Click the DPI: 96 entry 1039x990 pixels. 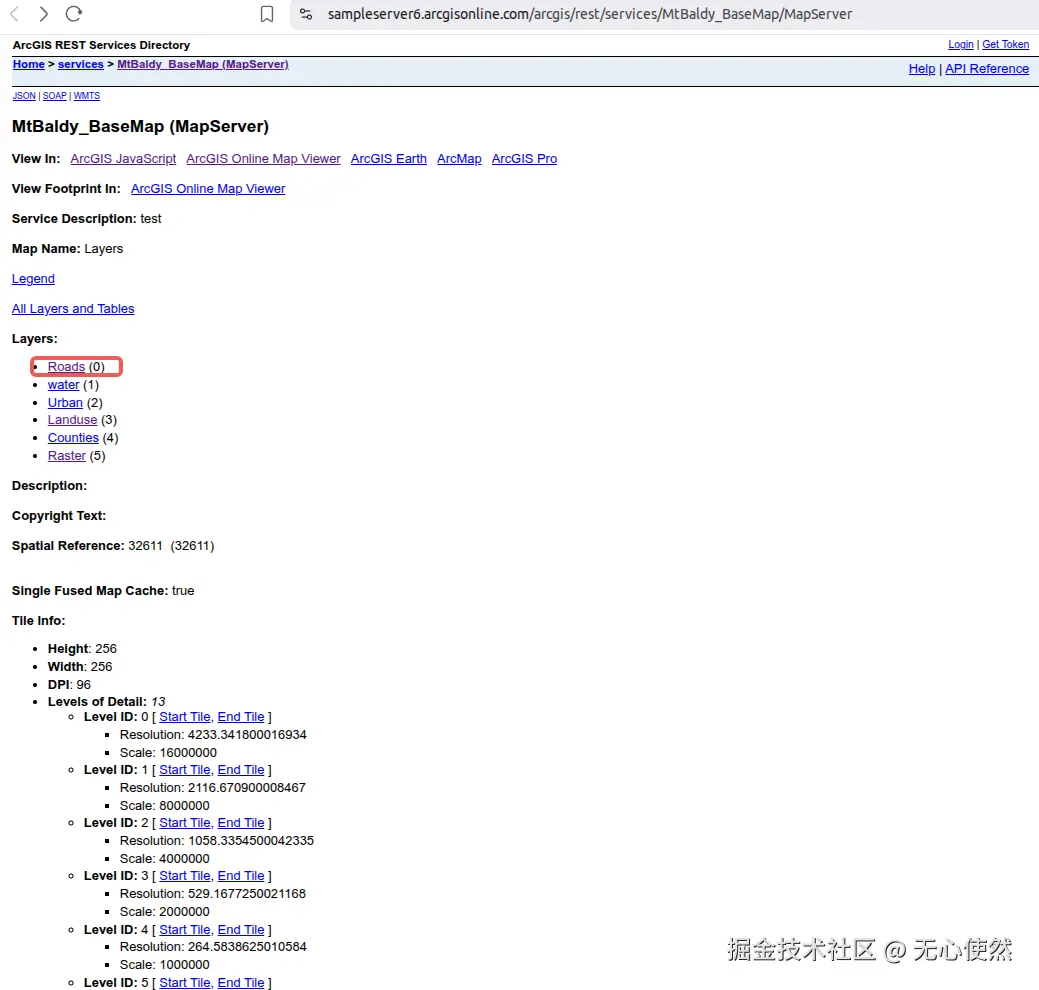point(69,685)
